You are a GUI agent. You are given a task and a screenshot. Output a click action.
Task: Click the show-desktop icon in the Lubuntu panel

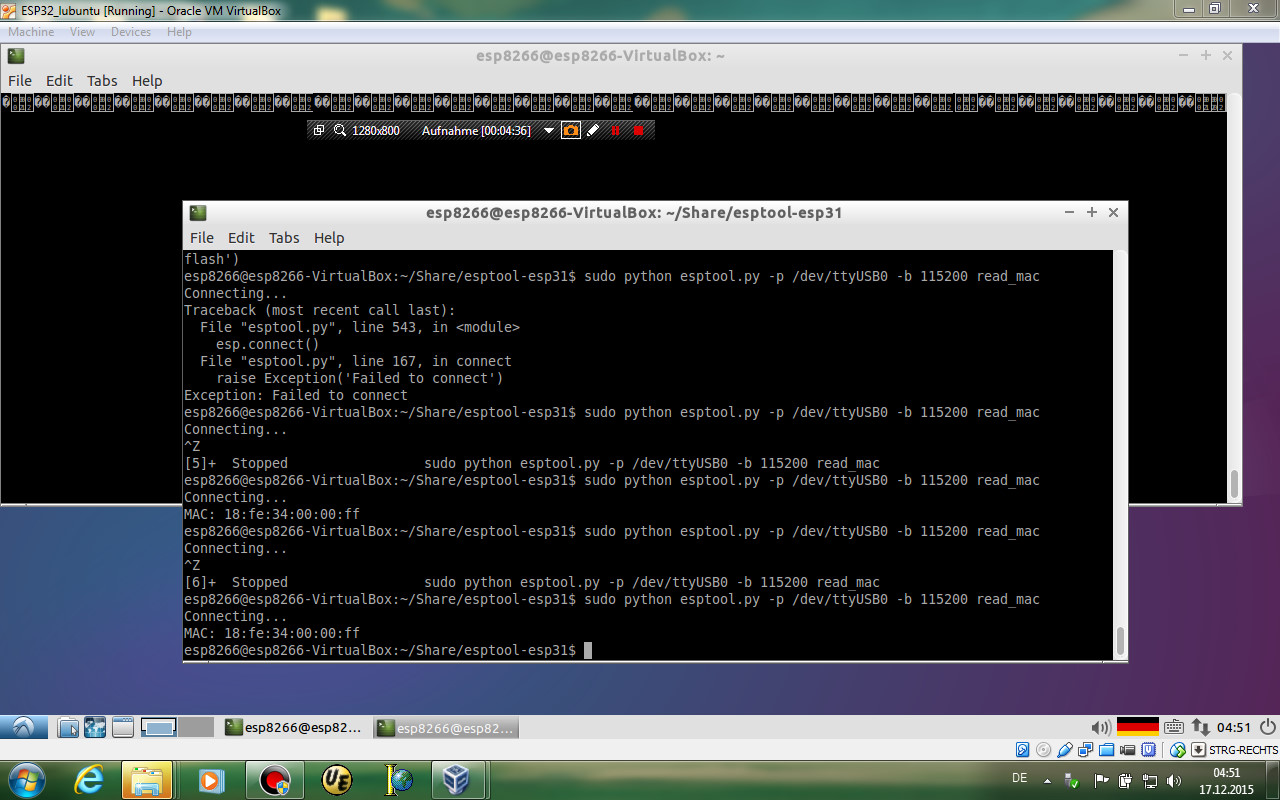coord(122,728)
